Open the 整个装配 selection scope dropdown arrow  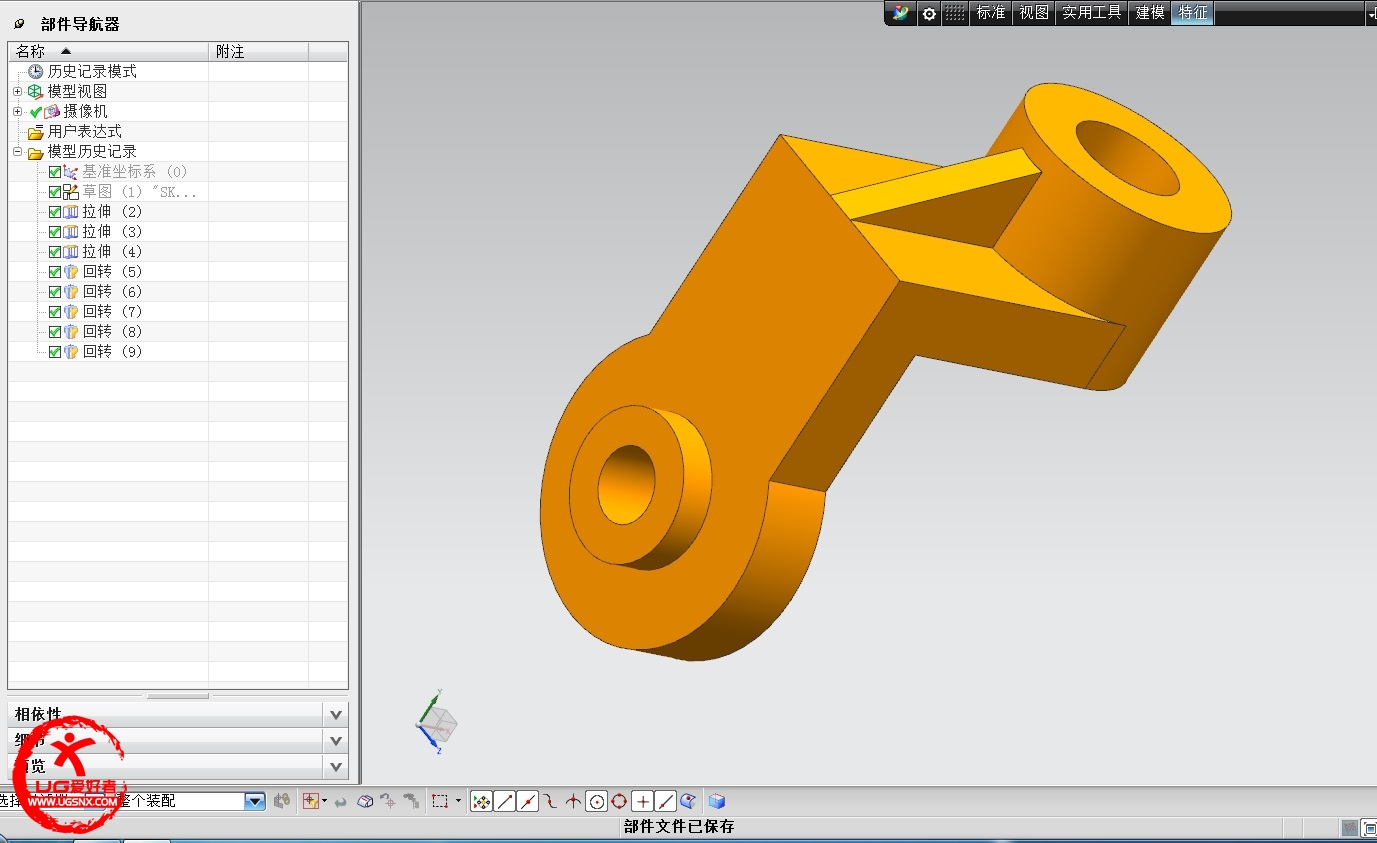pos(255,801)
